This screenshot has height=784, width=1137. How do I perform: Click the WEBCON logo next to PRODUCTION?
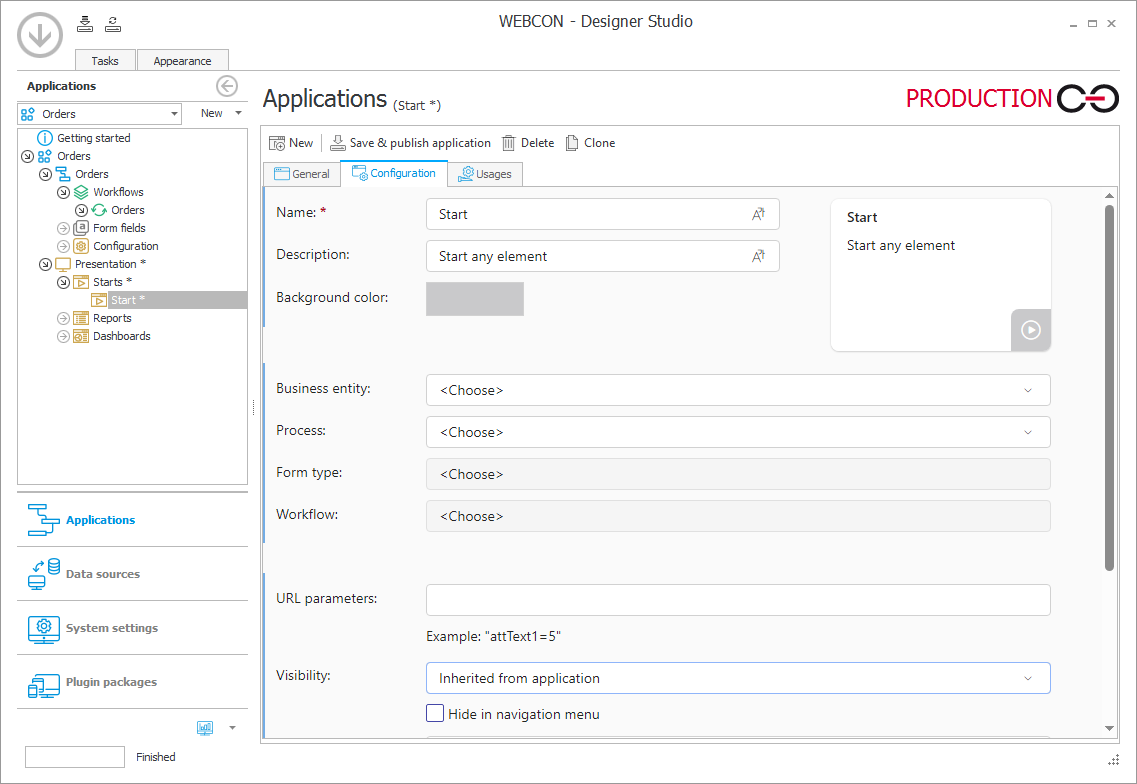pyautogui.click(x=1088, y=98)
